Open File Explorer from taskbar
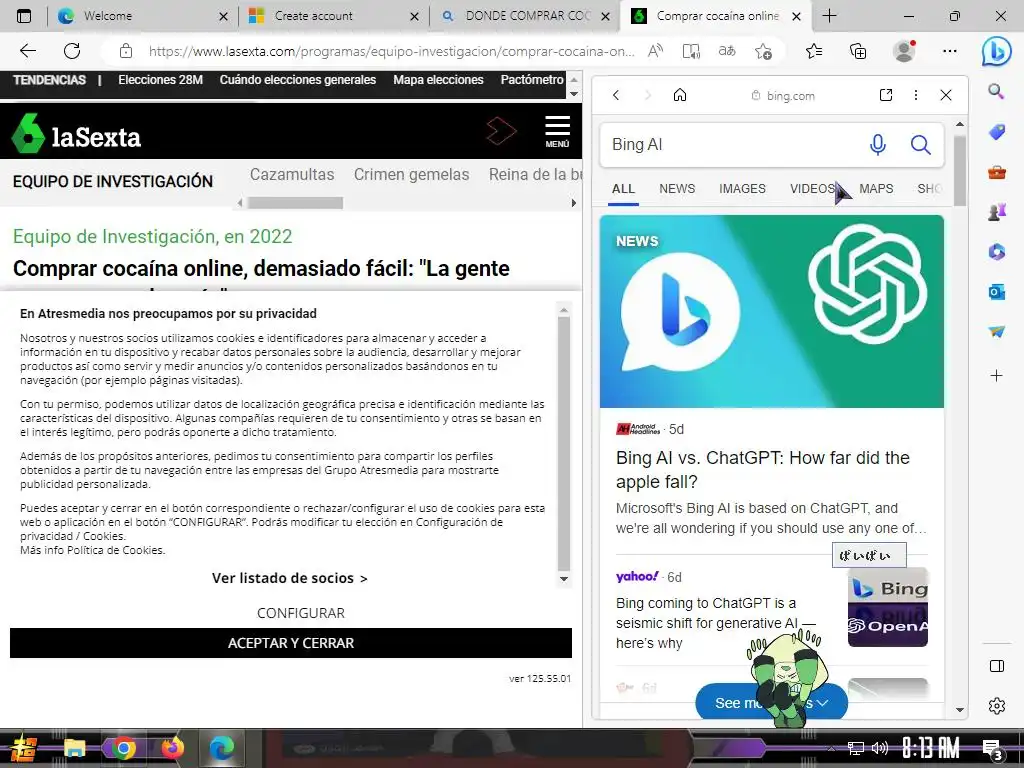Viewport: 1024px width, 768px height. [x=74, y=748]
